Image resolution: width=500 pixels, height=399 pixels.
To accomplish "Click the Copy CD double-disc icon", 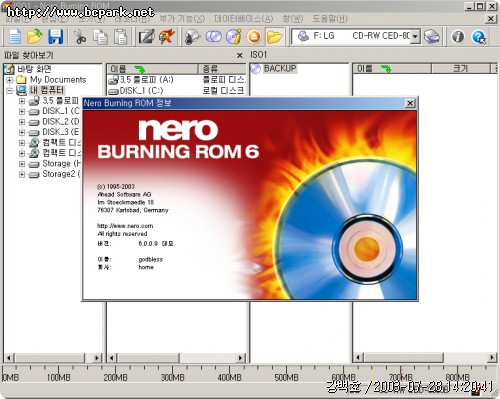I will pos(213,36).
